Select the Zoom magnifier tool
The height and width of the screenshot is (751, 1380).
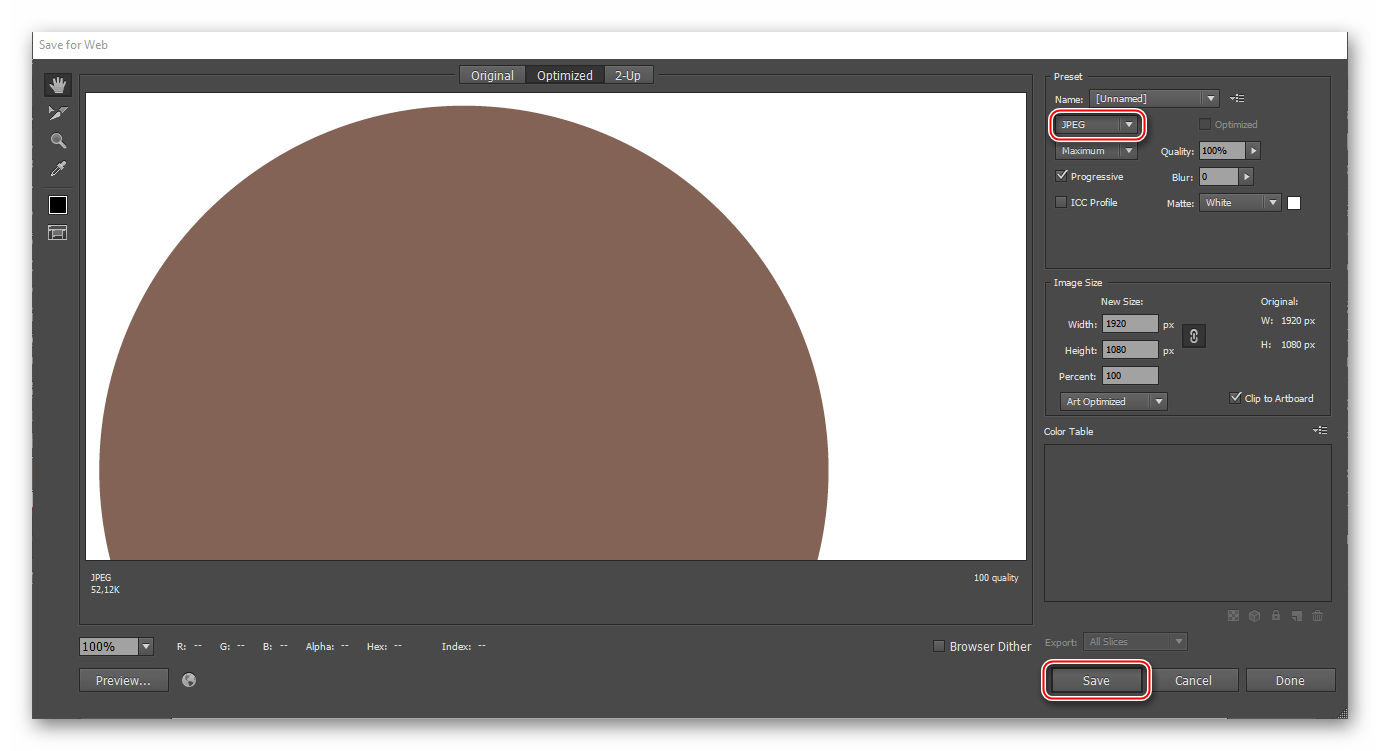tap(58, 141)
